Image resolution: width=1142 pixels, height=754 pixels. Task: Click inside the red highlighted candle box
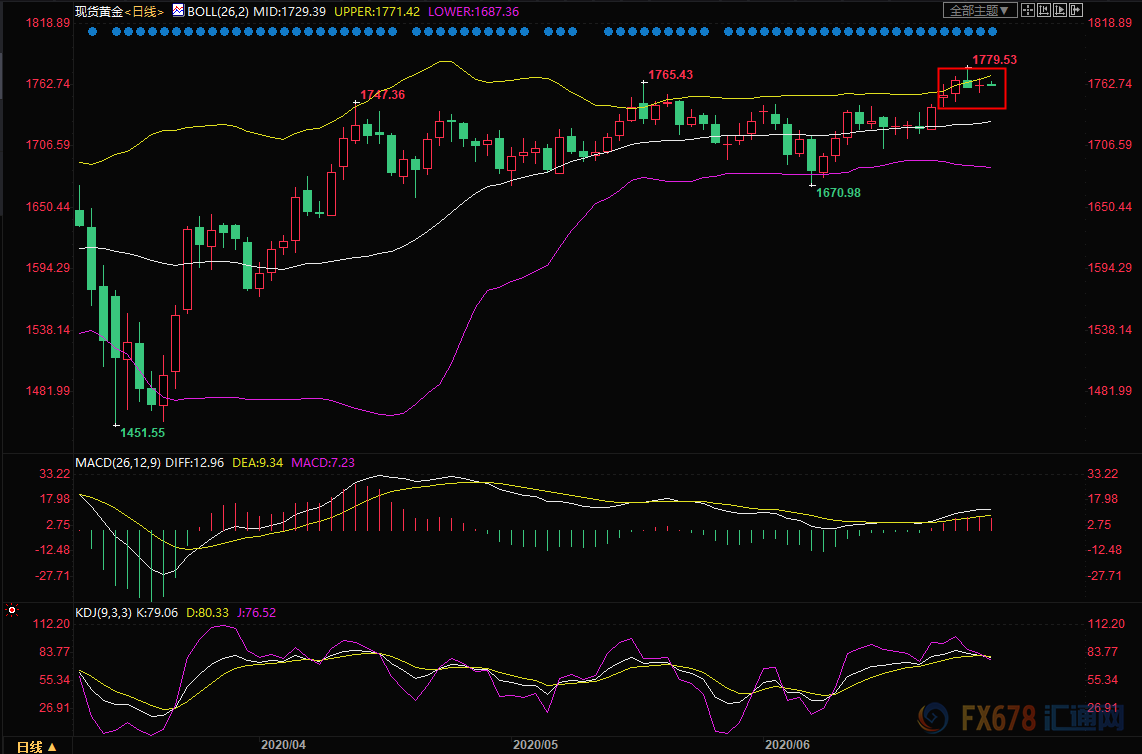click(971, 88)
